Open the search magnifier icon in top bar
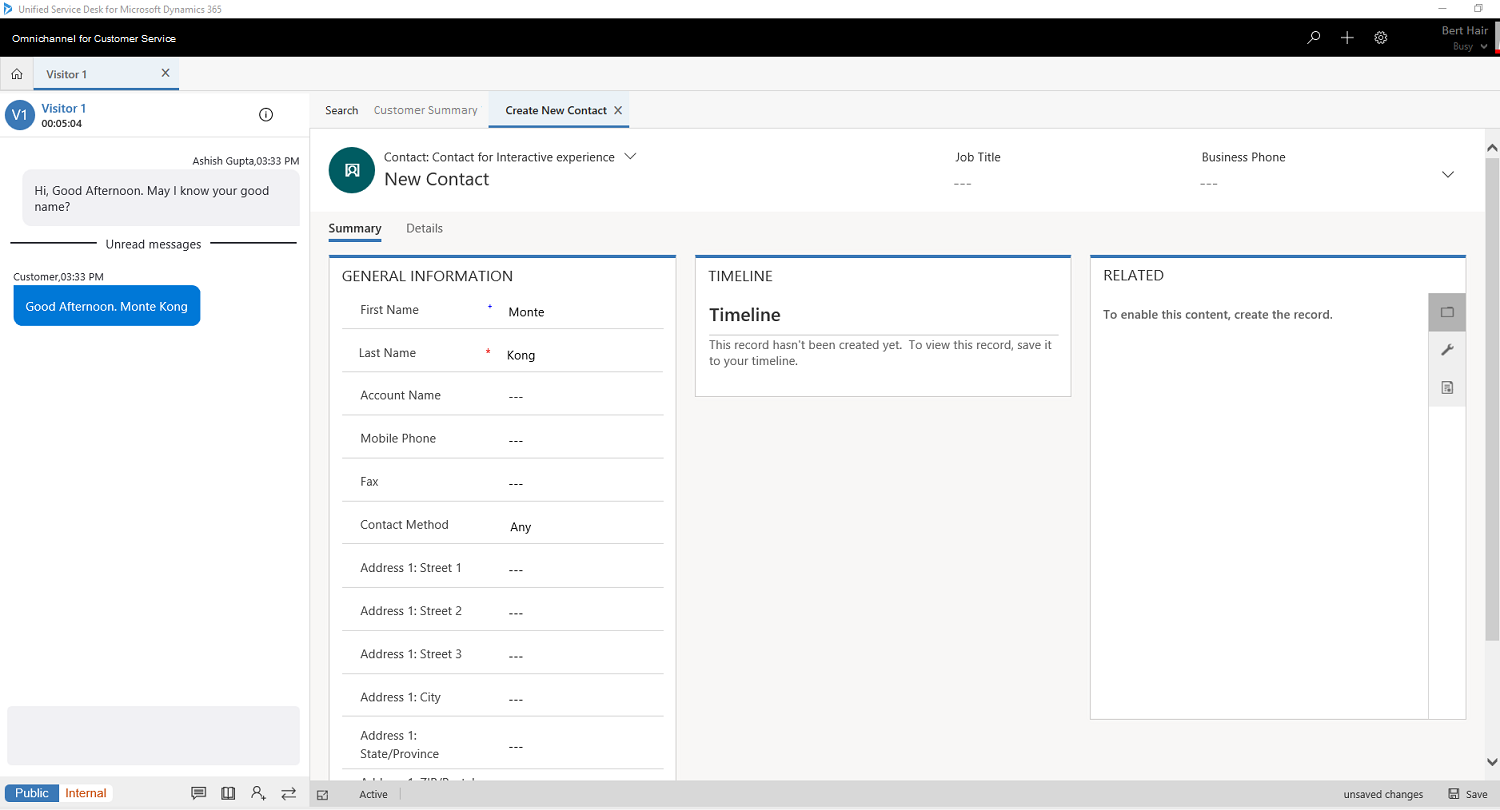This screenshot has height=810, width=1500. (1314, 38)
